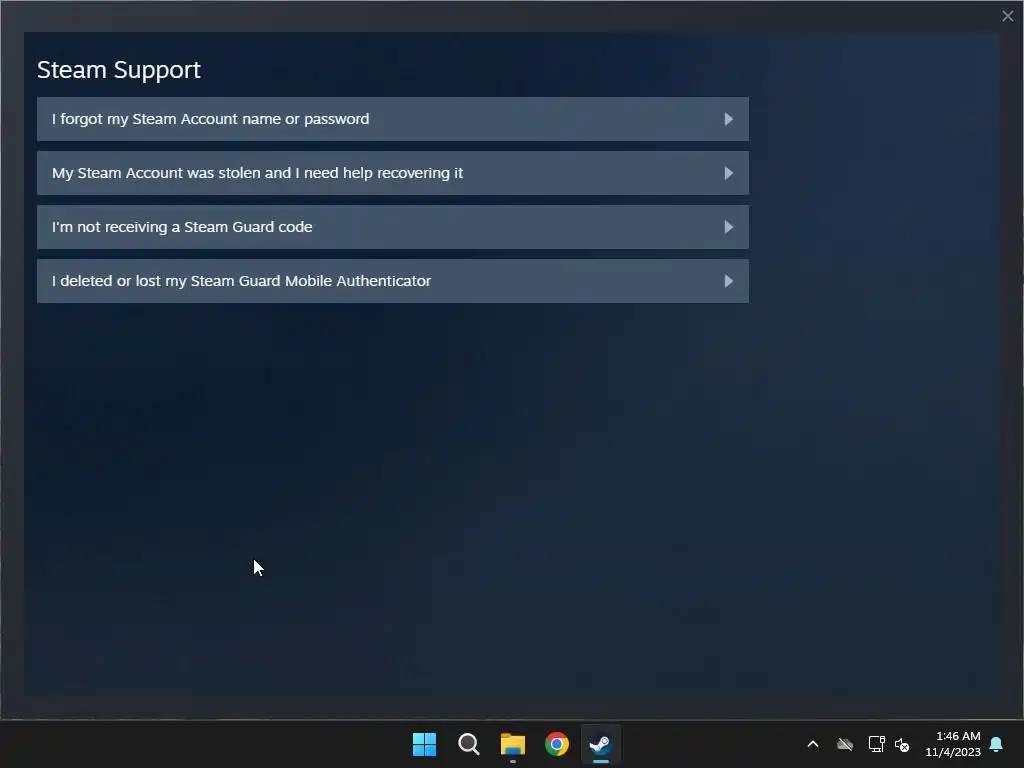Choose 'I deleted or lost my Steam Guard Mobile Authenticator'
This screenshot has height=768, width=1024.
392,281
